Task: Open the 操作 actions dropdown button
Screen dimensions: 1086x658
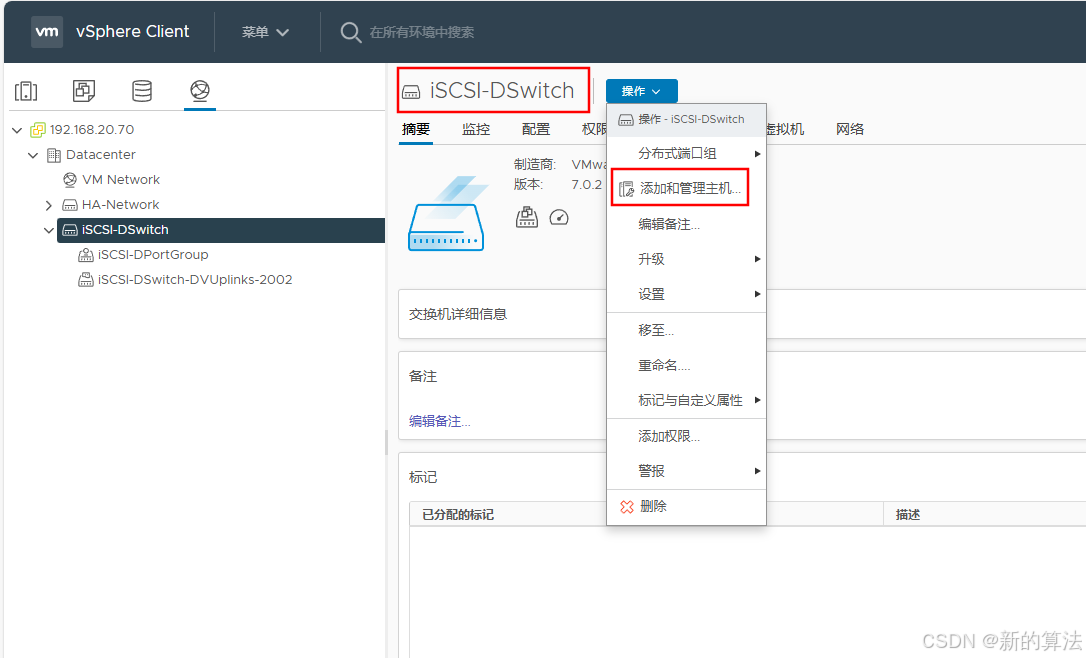Action: point(641,91)
